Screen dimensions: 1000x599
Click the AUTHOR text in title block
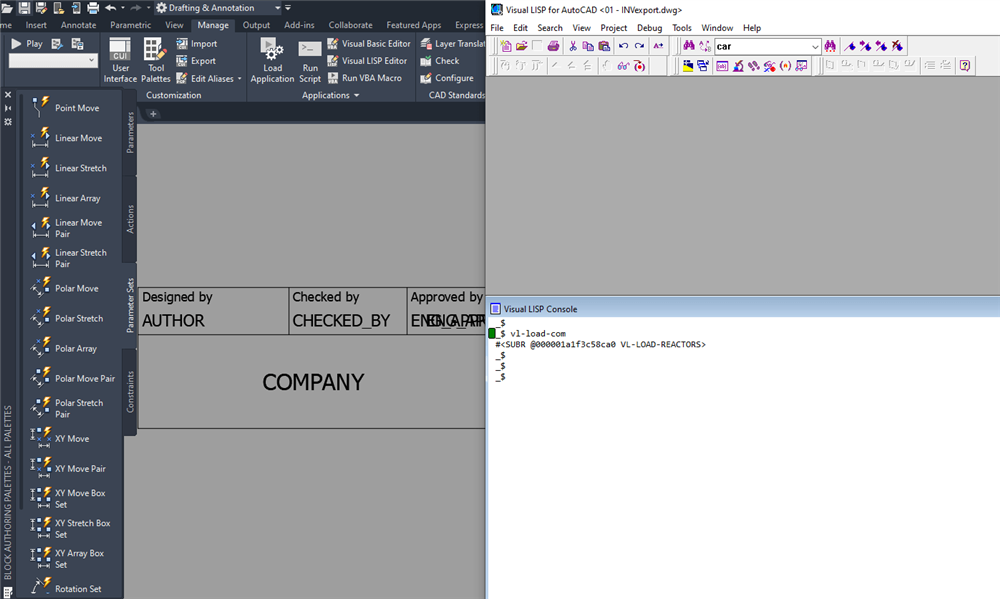point(173,320)
